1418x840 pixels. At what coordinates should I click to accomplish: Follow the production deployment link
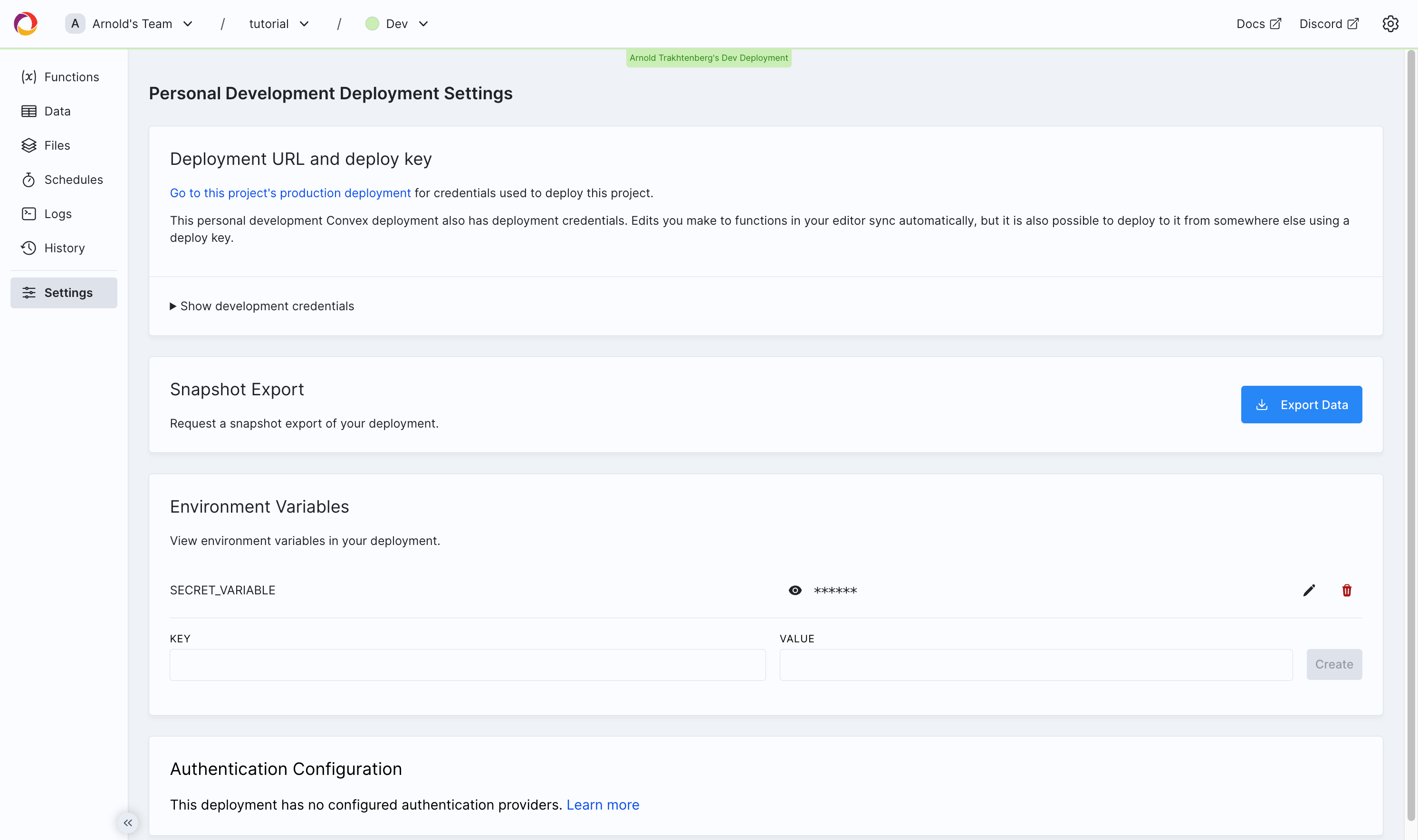290,193
